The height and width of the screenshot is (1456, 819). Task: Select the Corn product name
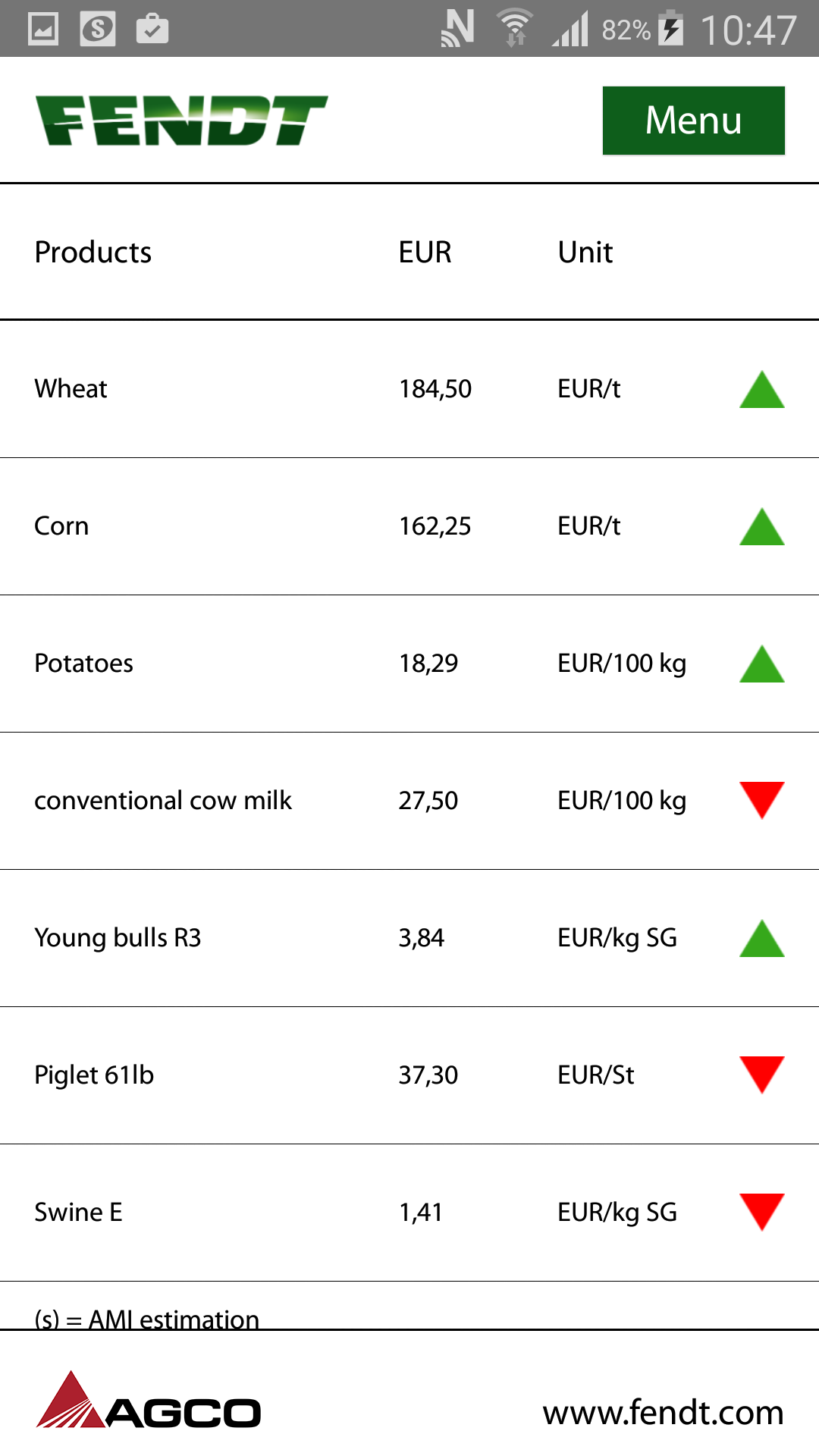61,526
